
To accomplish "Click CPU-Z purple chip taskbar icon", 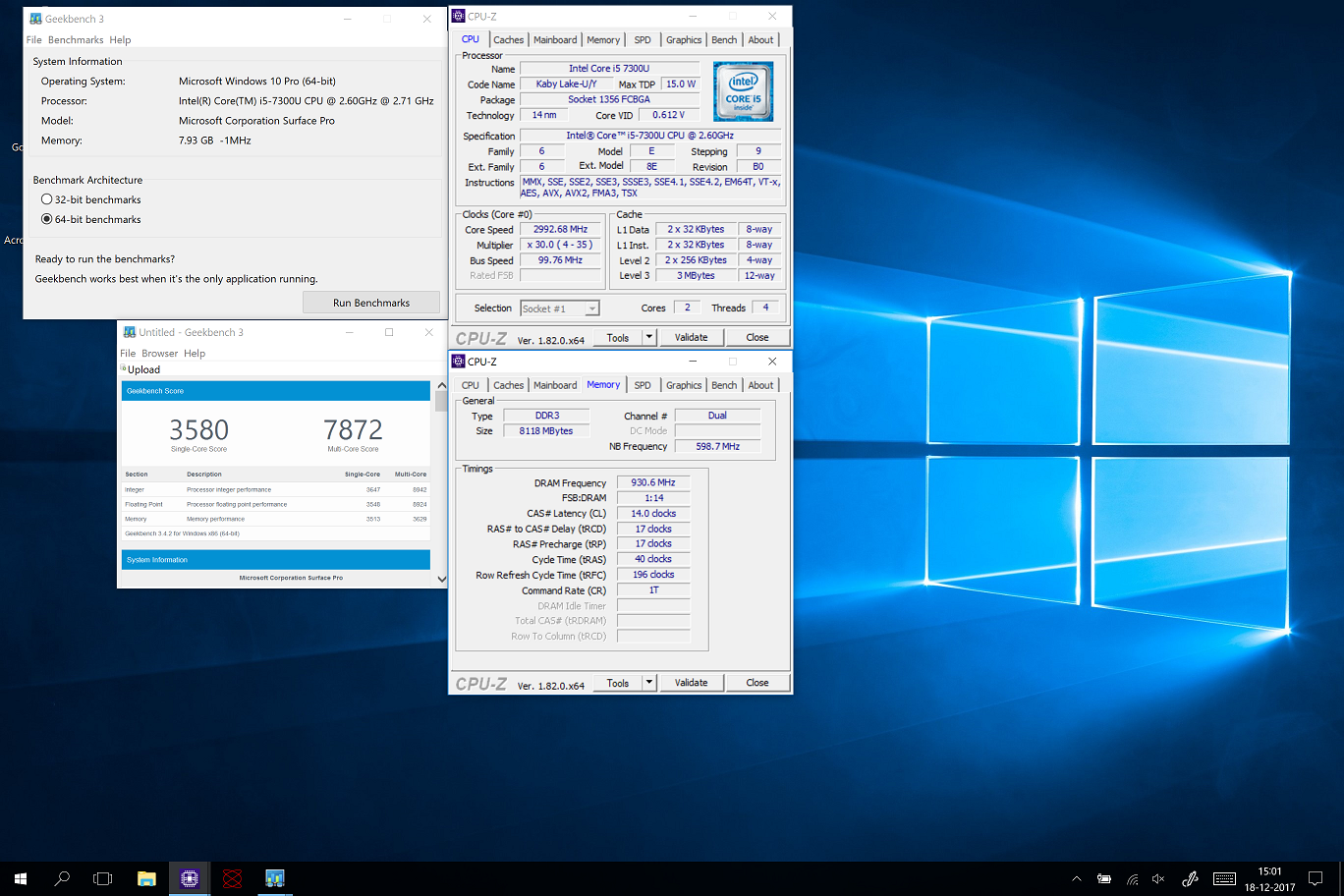I will tap(190, 878).
